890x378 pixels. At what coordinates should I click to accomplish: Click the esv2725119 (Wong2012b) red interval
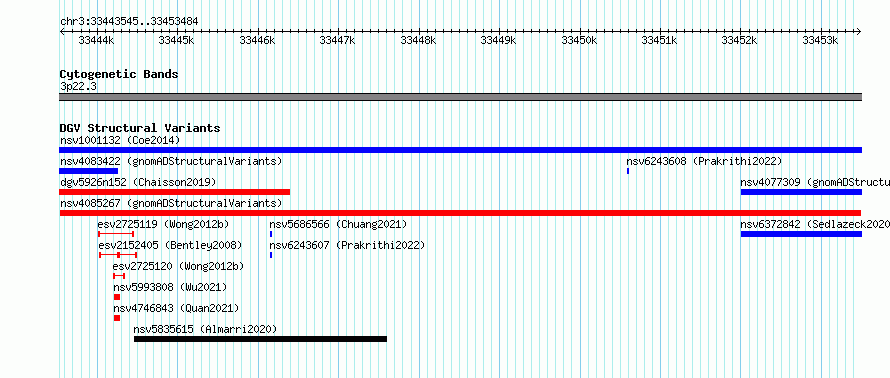click(x=116, y=234)
